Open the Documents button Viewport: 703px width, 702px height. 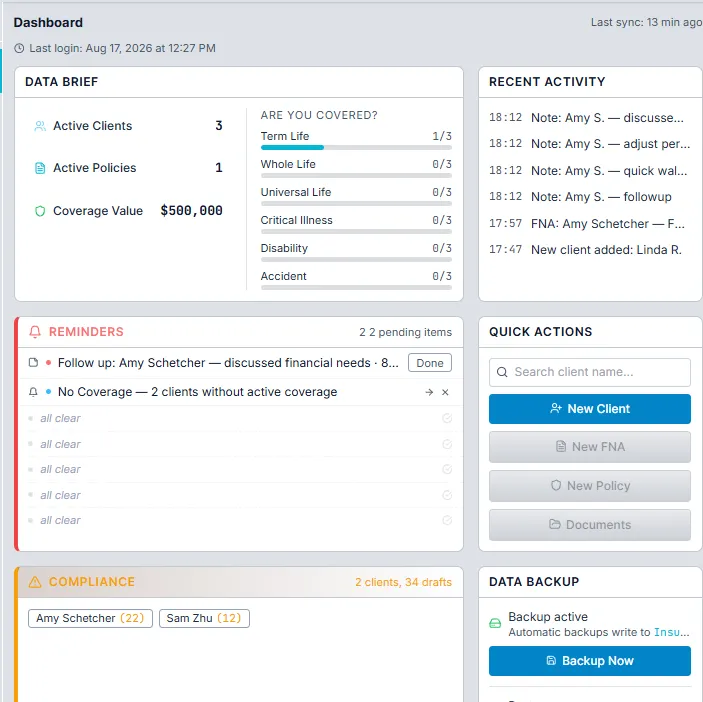tap(590, 525)
